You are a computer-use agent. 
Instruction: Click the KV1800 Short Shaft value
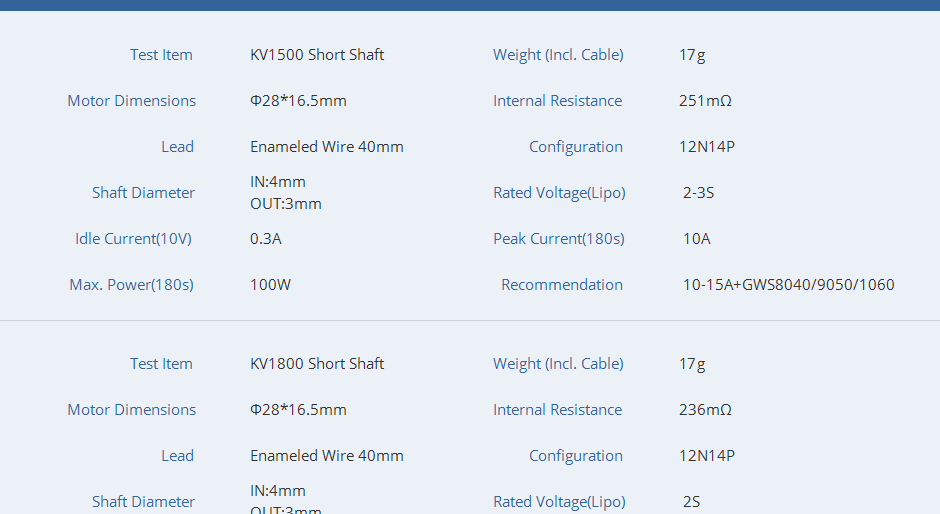(317, 364)
